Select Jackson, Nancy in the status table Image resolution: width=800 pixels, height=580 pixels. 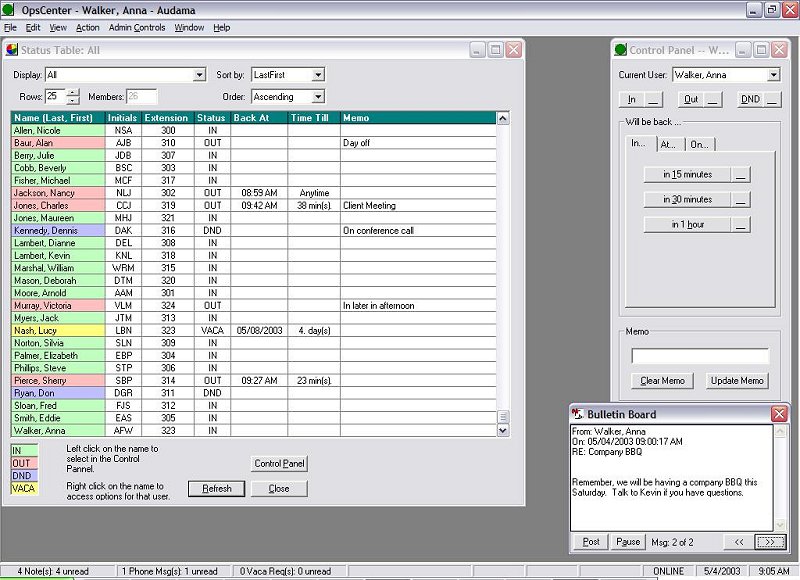click(58, 193)
